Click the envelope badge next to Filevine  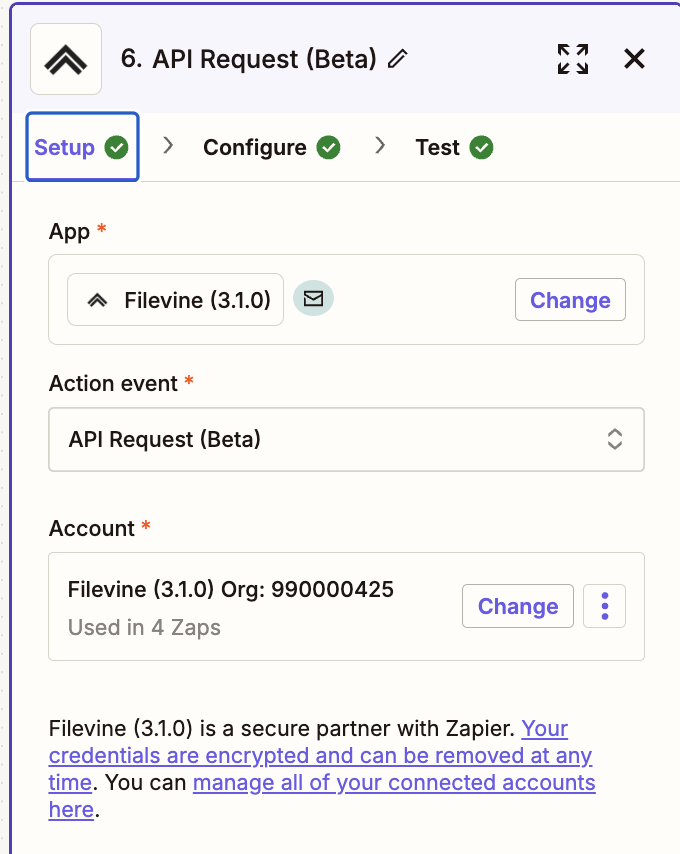click(313, 298)
